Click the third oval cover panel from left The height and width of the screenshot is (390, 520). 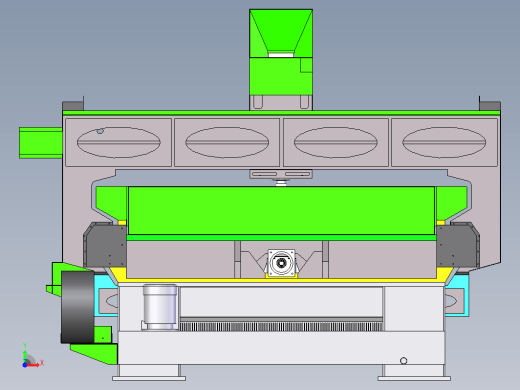click(336, 142)
